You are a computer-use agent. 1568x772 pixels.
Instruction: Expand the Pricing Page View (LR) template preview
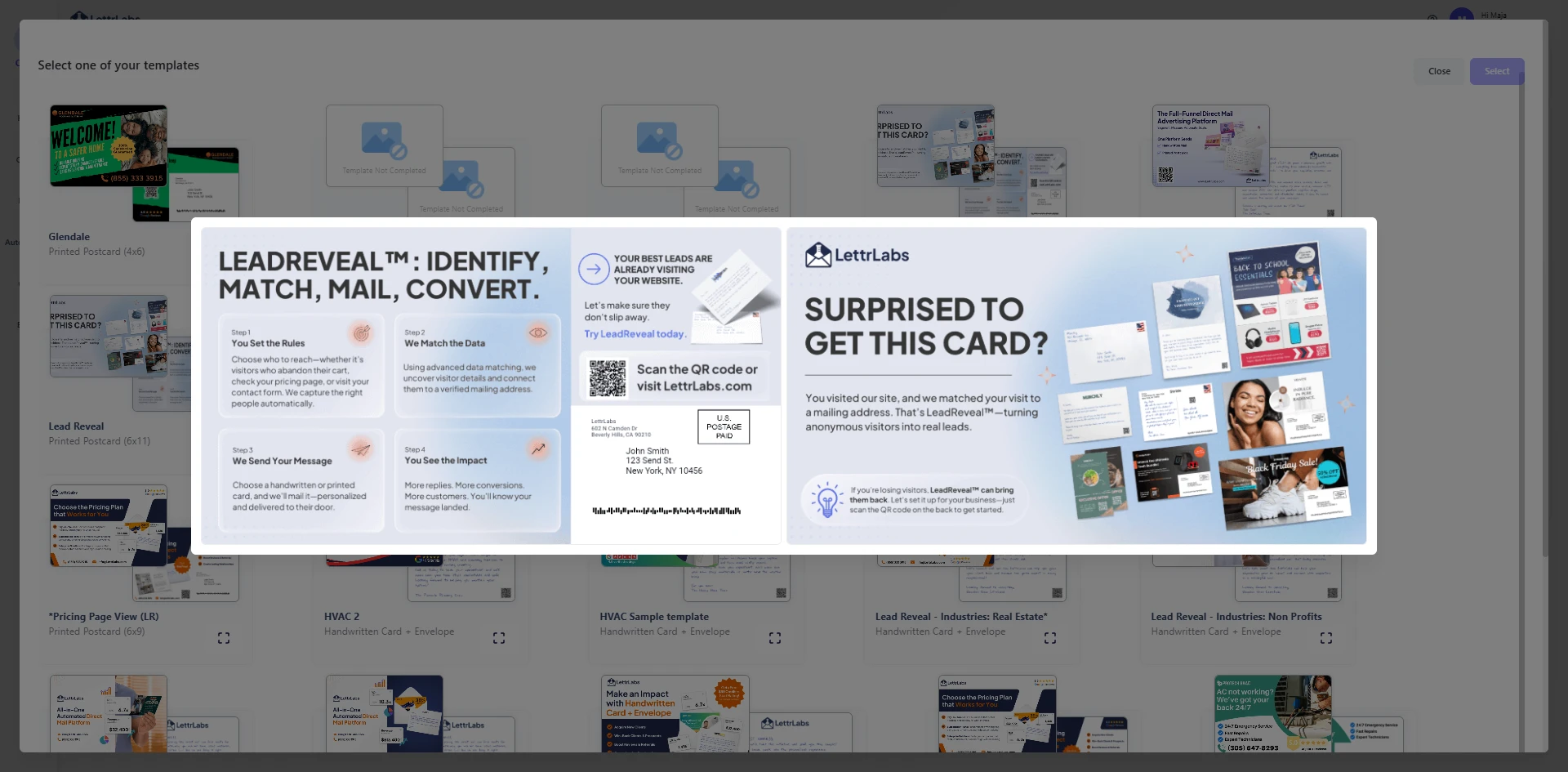point(224,638)
